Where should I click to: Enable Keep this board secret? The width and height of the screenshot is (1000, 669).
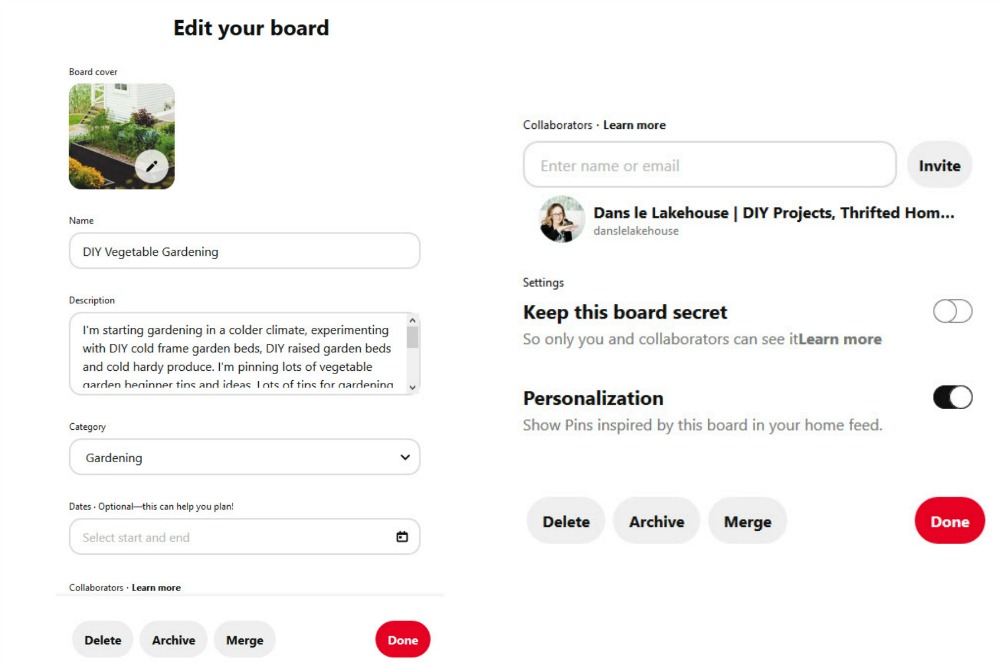click(x=952, y=311)
